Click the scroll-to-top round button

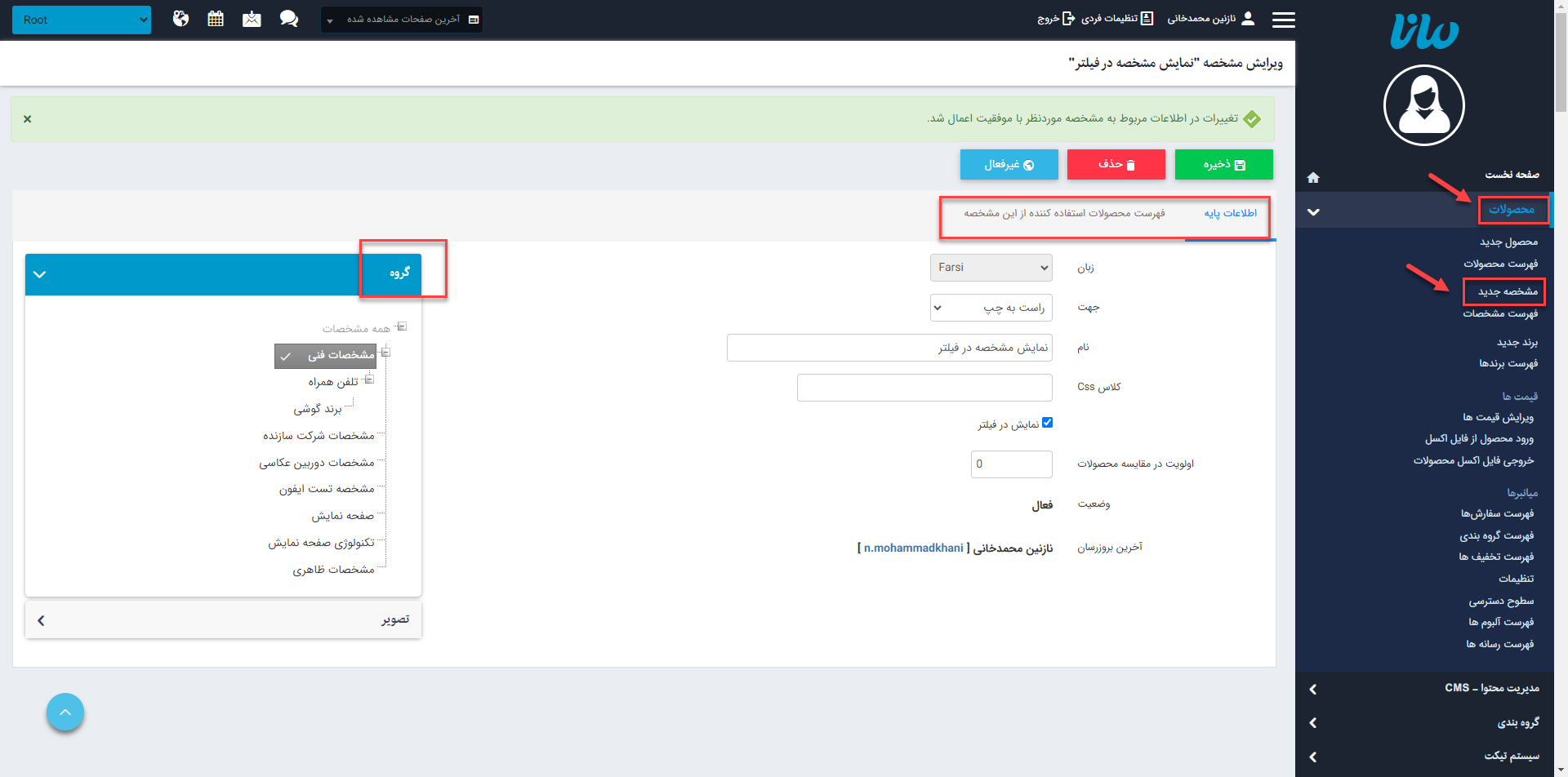(x=65, y=712)
